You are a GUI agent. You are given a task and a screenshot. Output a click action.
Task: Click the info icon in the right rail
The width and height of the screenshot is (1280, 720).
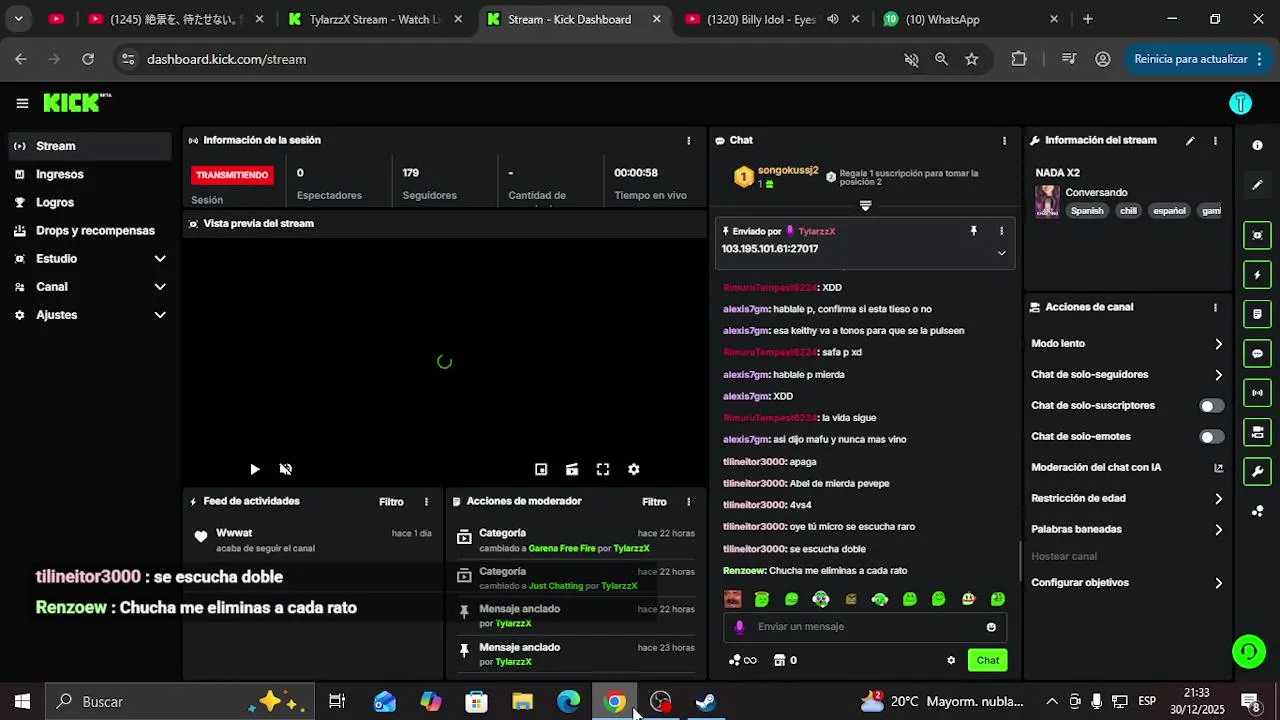tap(1257, 145)
